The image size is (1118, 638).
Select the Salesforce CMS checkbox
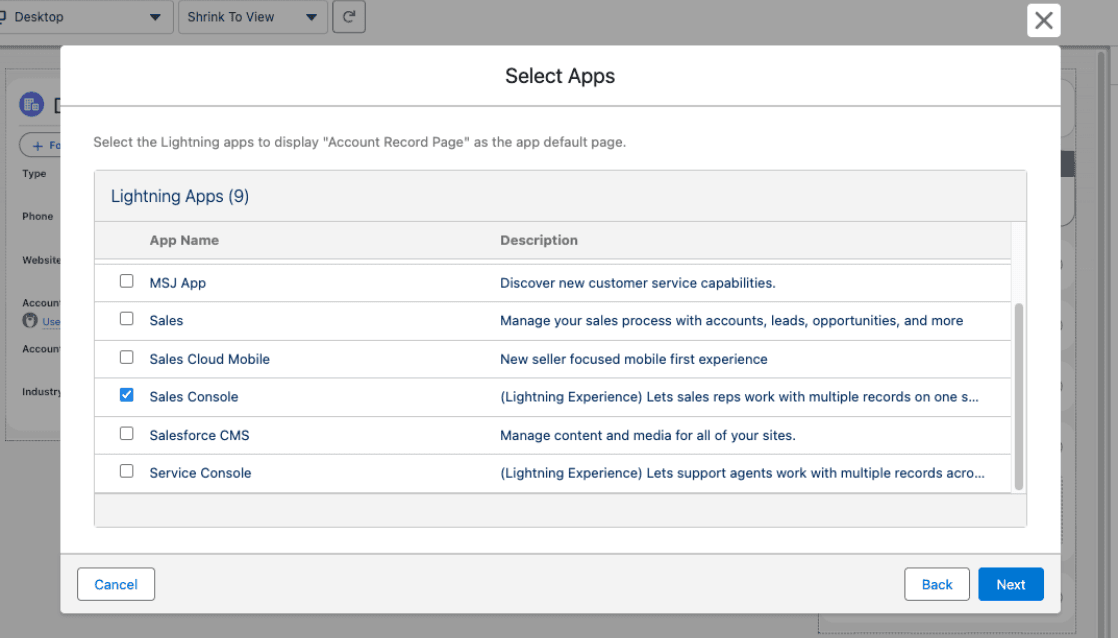[127, 434]
